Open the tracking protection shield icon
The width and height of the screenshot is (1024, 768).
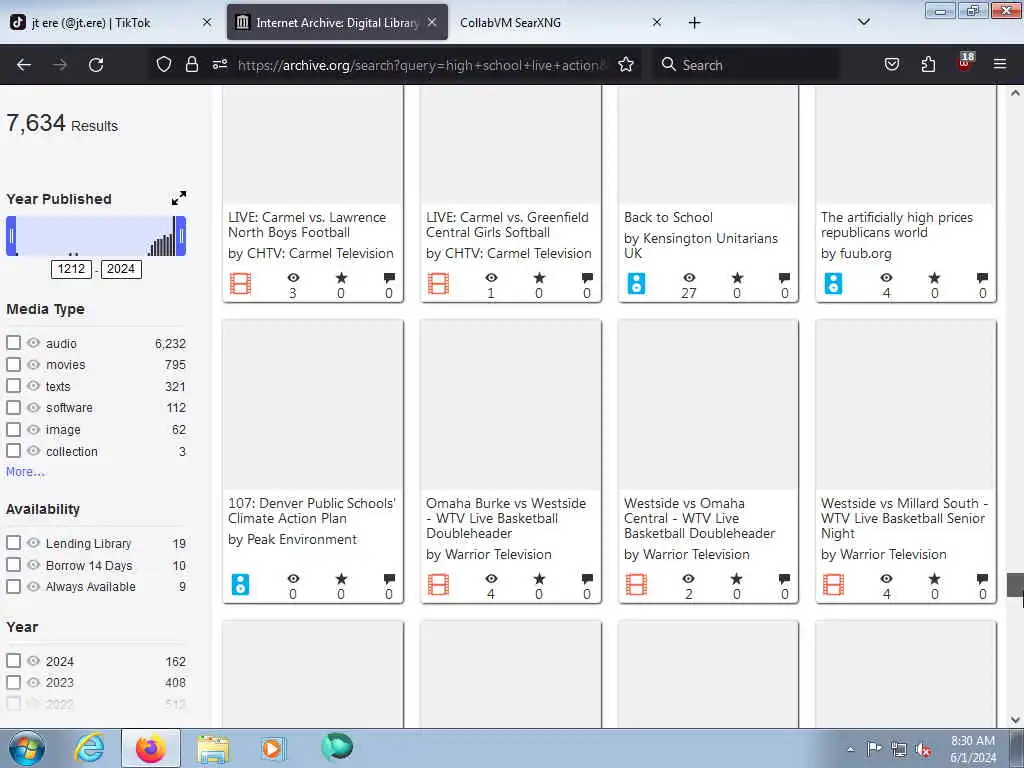(x=164, y=64)
